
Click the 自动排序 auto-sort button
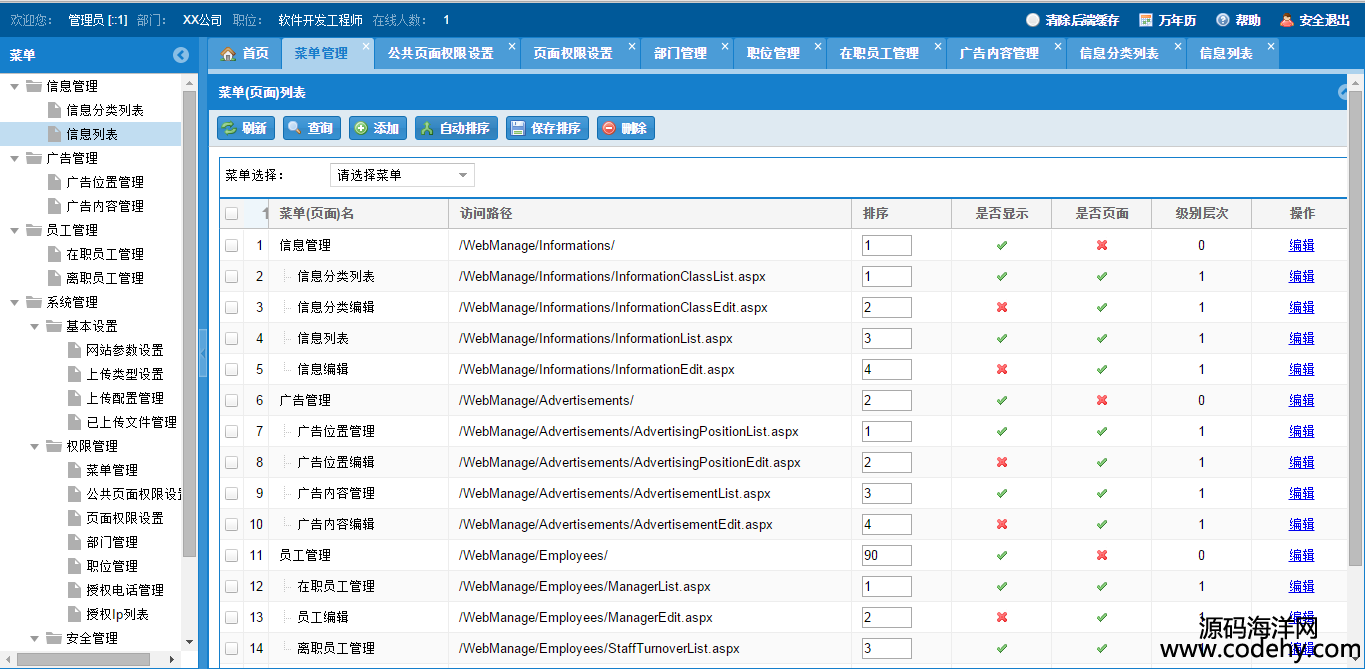click(x=455, y=128)
